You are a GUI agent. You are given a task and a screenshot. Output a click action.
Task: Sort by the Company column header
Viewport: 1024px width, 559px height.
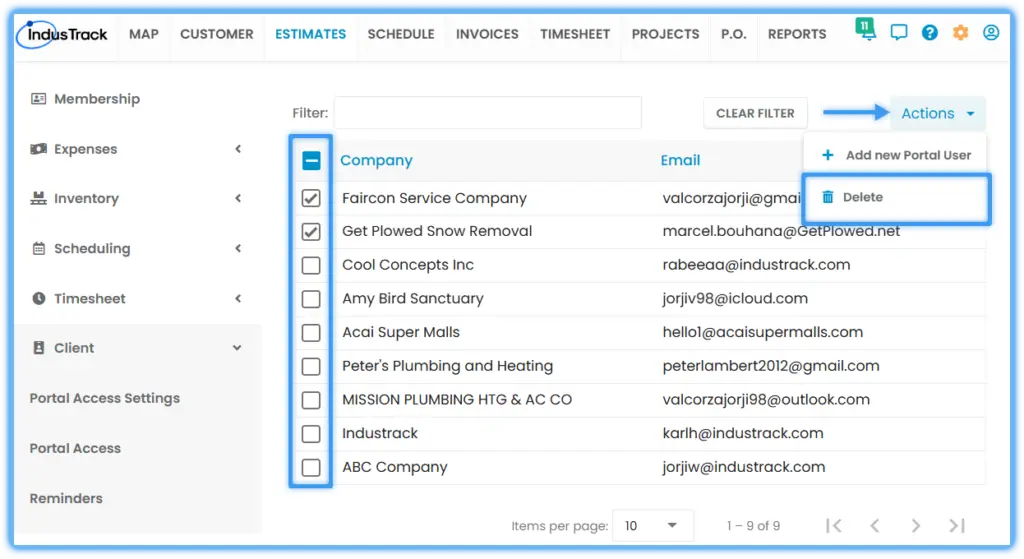tap(376, 161)
